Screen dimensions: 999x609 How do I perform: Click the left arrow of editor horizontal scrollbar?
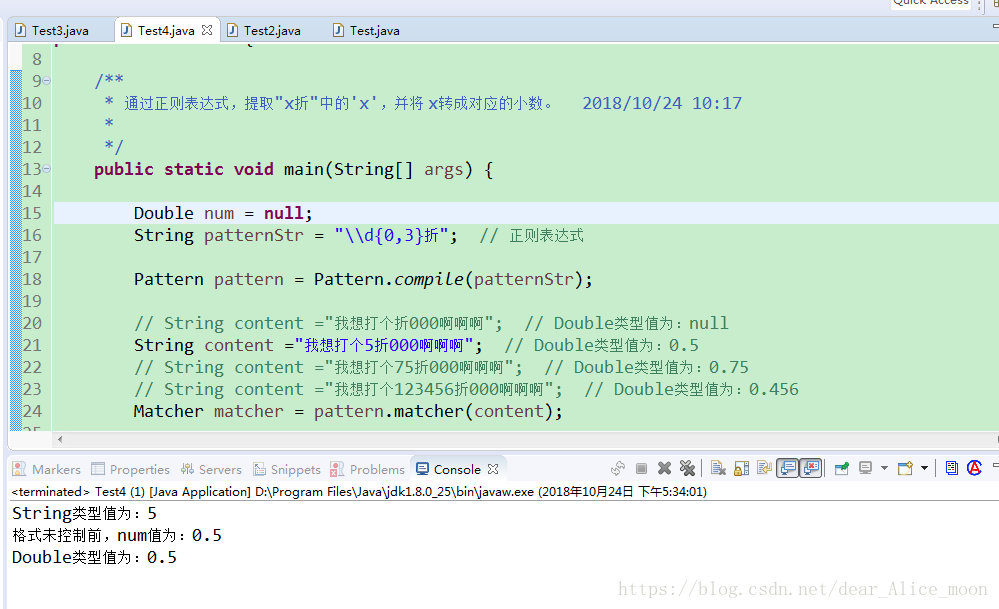pyautogui.click(x=60, y=439)
